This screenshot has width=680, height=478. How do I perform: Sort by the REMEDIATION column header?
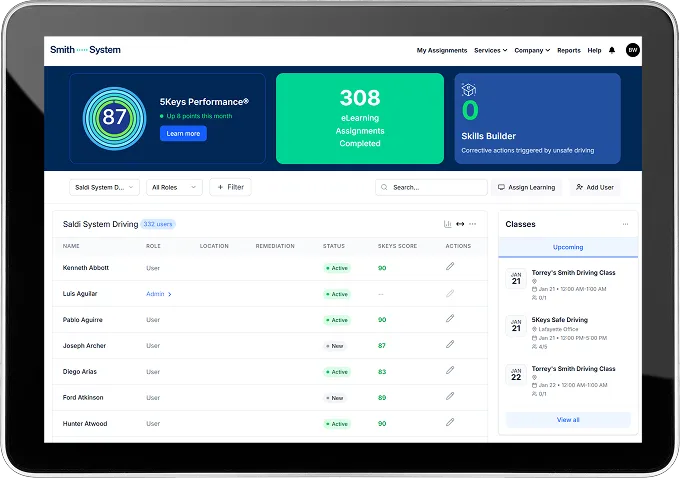pos(275,246)
